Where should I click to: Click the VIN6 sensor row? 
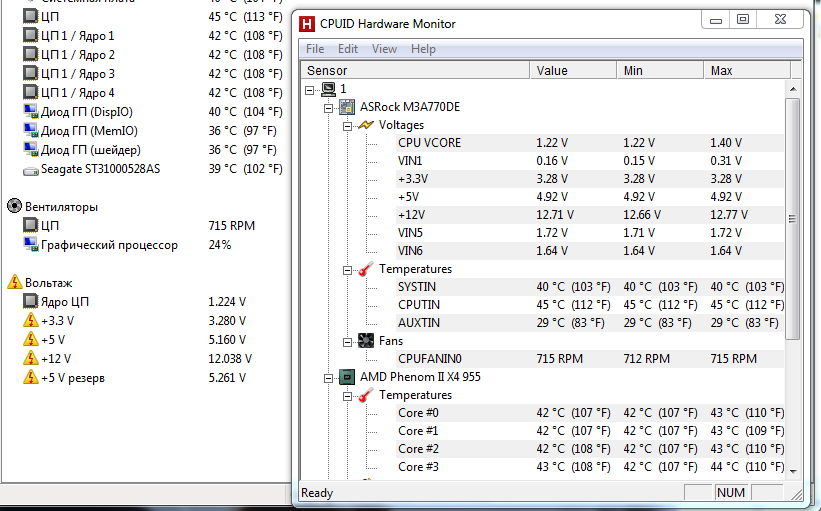pyautogui.click(x=590, y=251)
